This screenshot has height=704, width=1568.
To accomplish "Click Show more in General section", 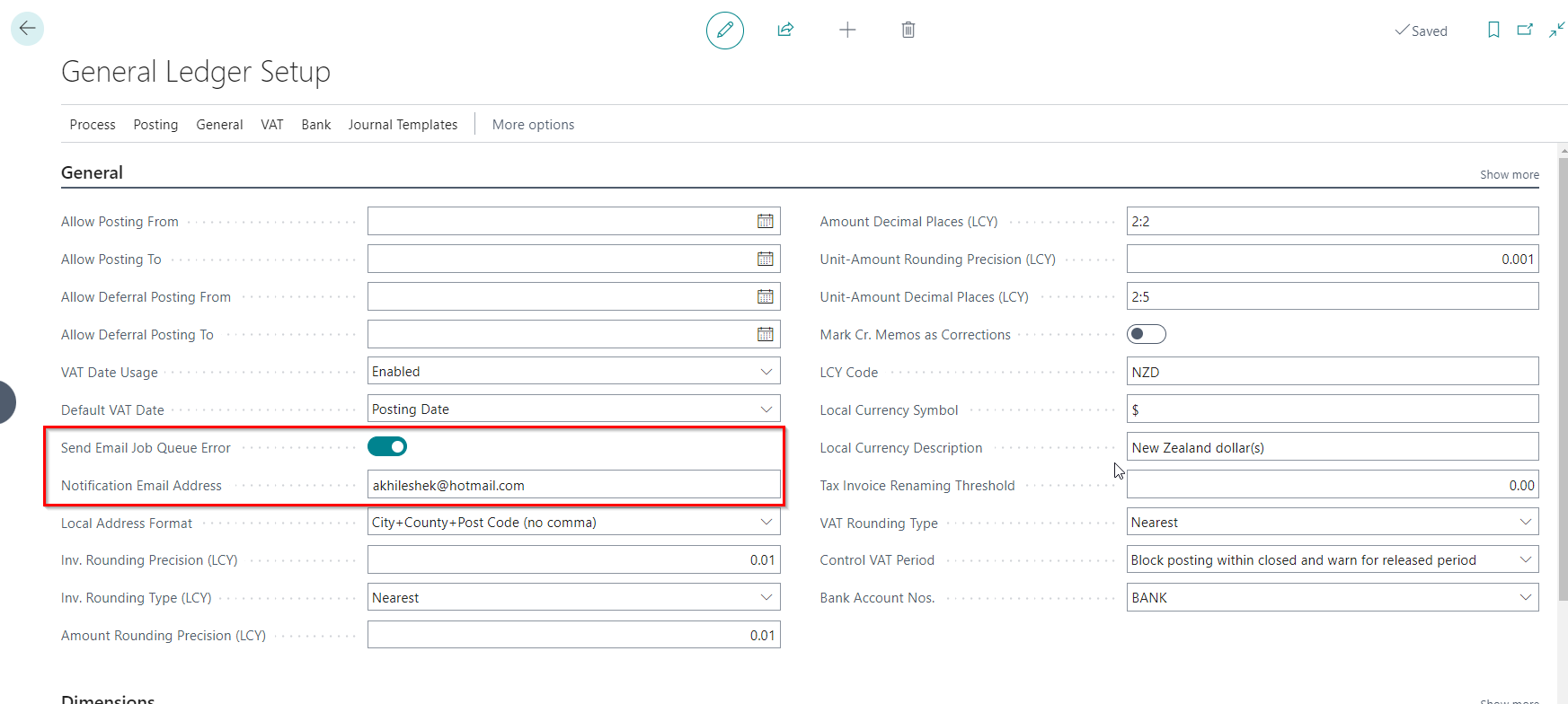I will (1509, 175).
